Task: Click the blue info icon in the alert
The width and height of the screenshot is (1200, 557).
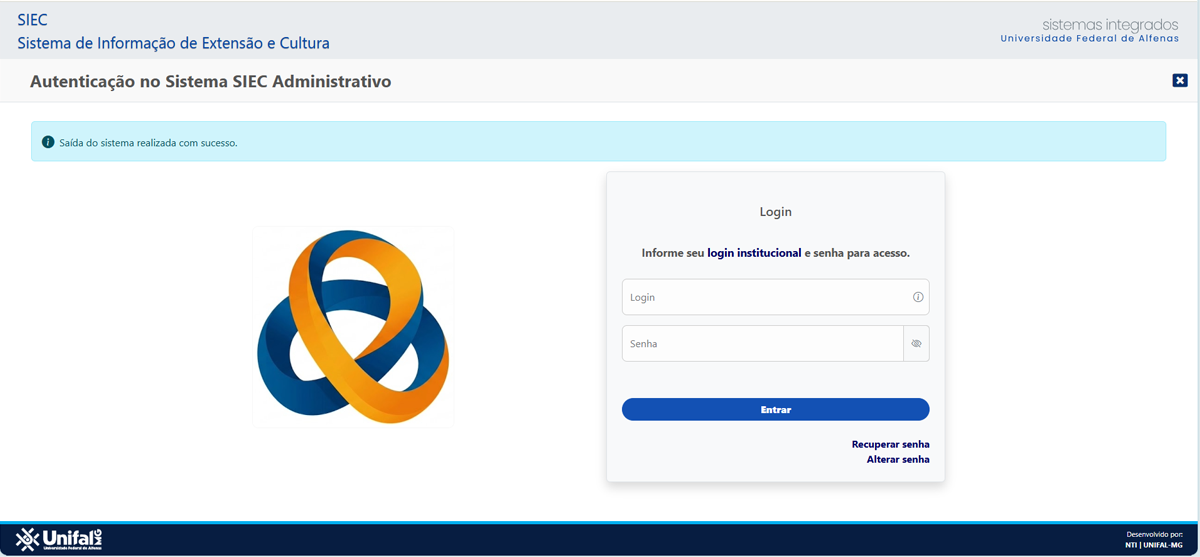Action: (48, 142)
